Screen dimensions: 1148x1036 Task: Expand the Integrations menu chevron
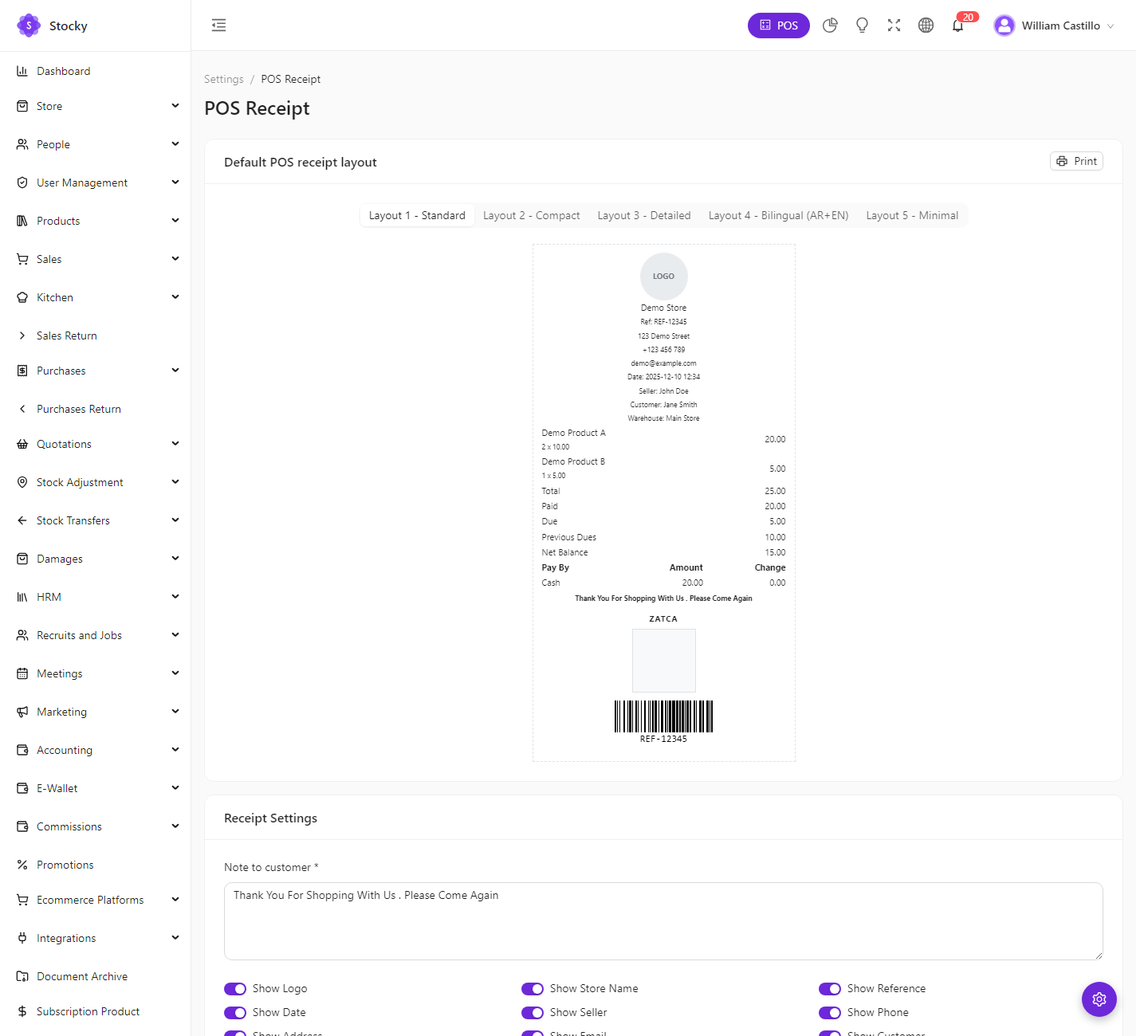(175, 937)
